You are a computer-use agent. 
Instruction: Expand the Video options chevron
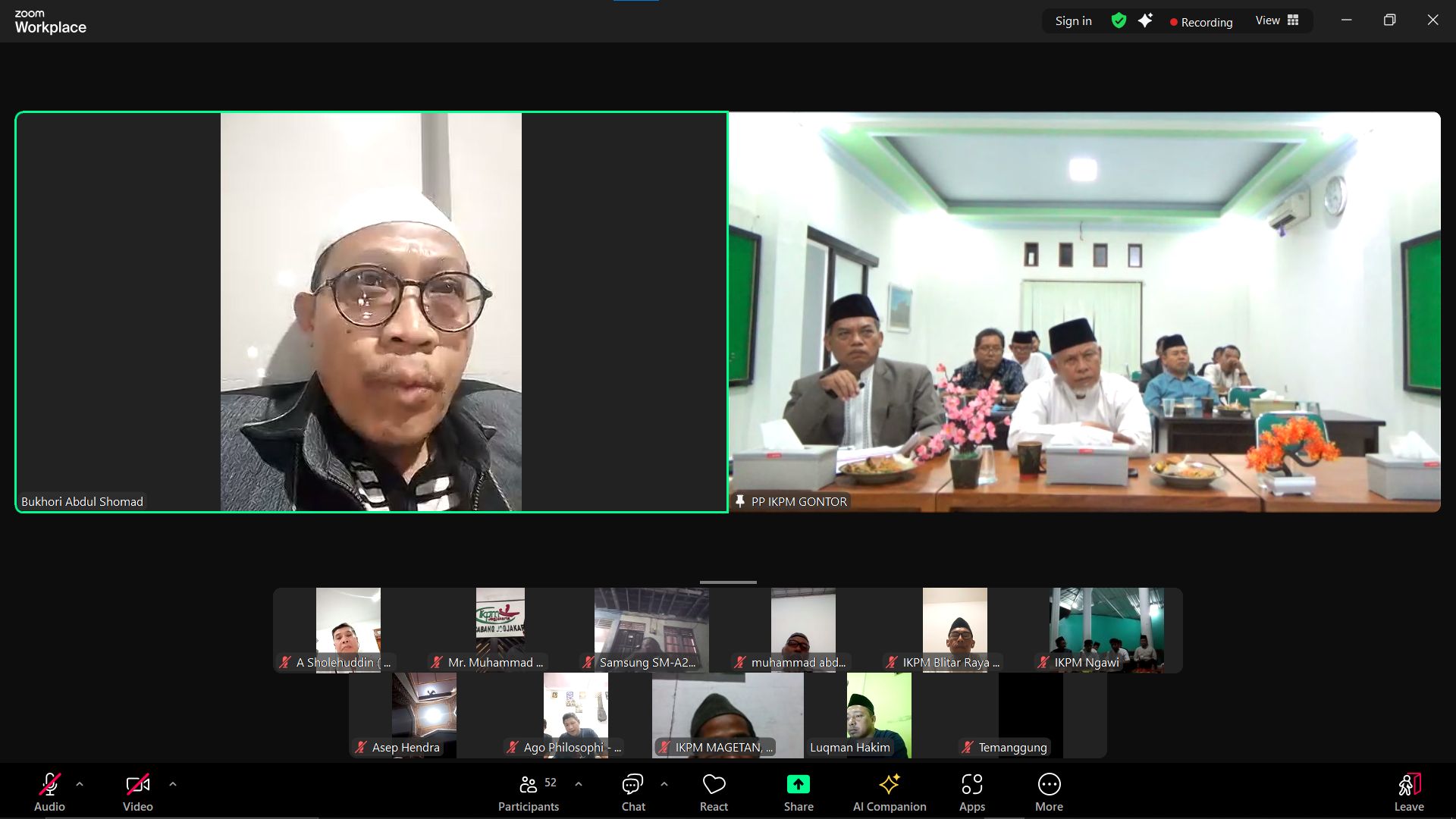[x=173, y=783]
